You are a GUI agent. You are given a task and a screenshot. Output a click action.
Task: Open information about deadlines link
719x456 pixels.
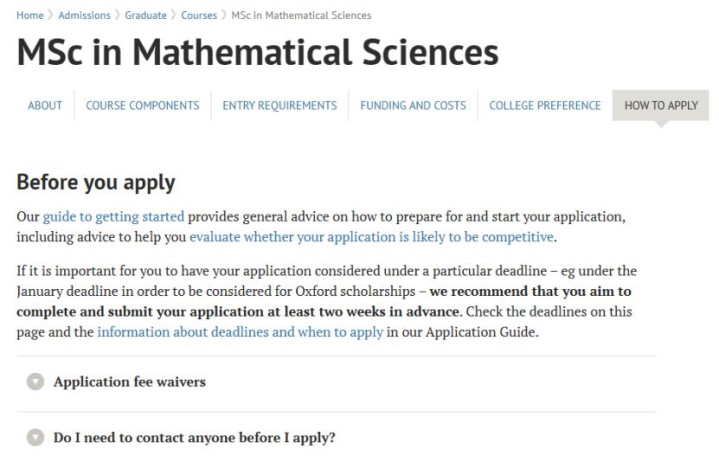click(x=240, y=332)
